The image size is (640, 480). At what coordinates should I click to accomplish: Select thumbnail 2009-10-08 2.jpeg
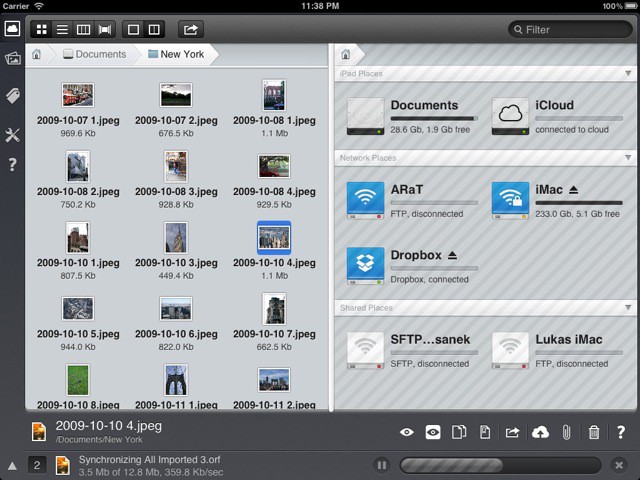click(78, 166)
